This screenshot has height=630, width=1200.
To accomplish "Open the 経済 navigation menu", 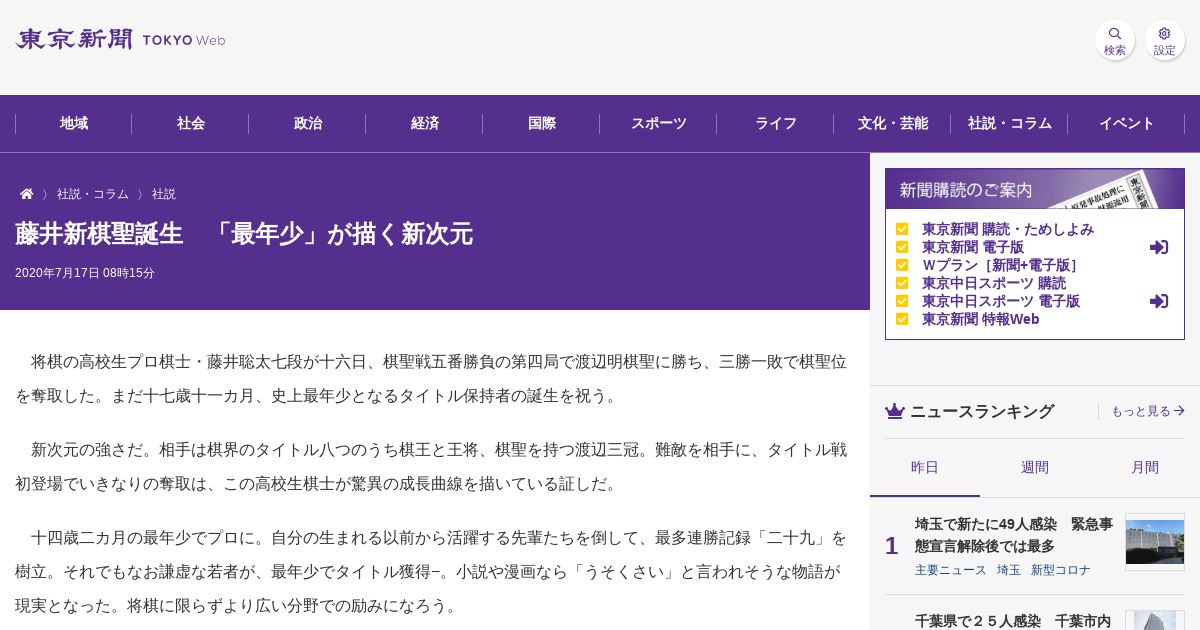I will click(x=425, y=123).
